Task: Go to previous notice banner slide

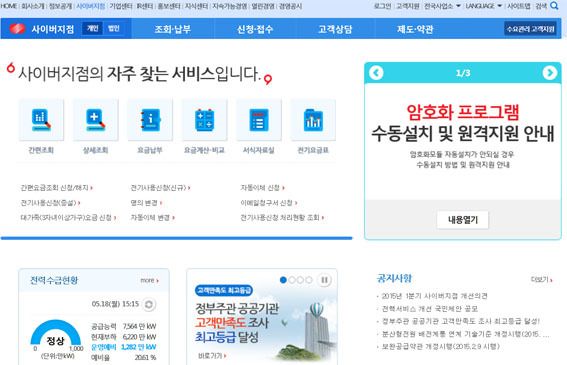Action: [x=376, y=73]
